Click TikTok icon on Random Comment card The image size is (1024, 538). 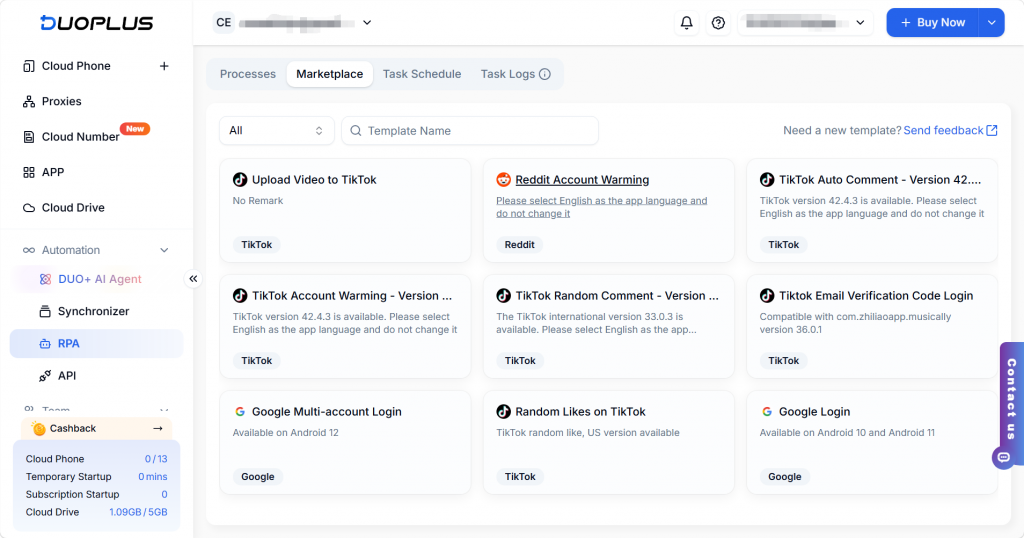click(504, 296)
